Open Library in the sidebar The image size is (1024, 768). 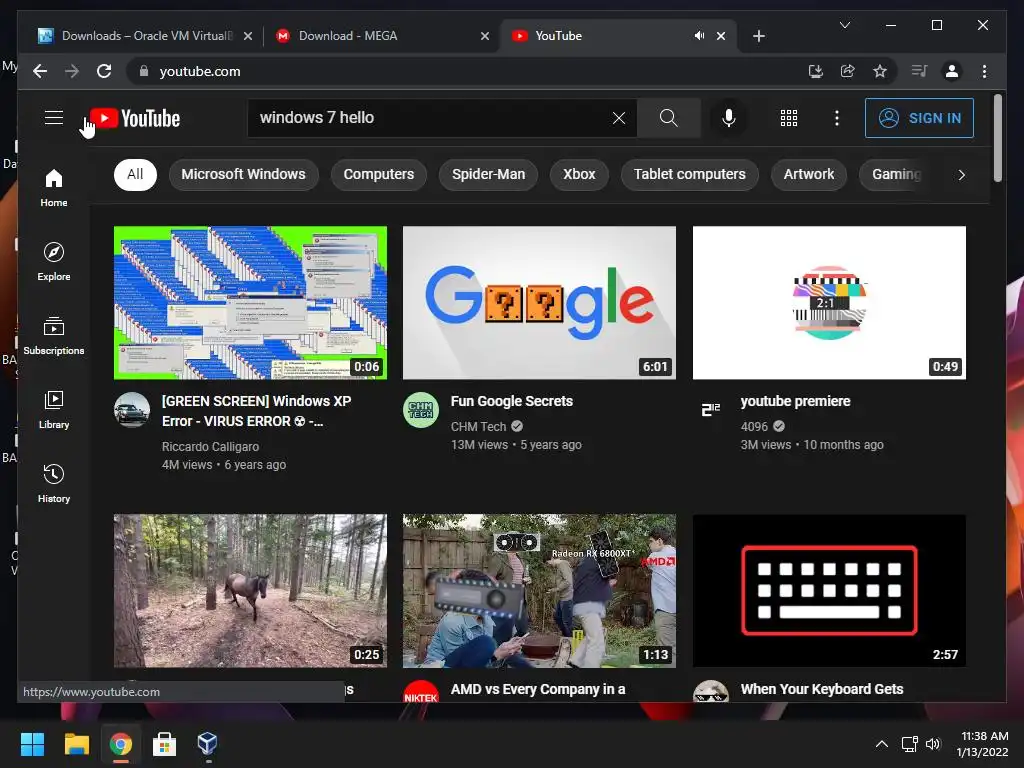click(x=54, y=409)
